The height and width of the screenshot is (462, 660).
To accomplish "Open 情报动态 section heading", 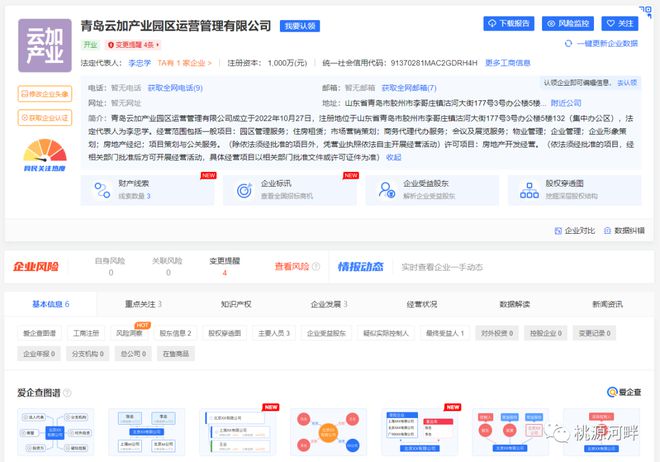I will click(360, 267).
